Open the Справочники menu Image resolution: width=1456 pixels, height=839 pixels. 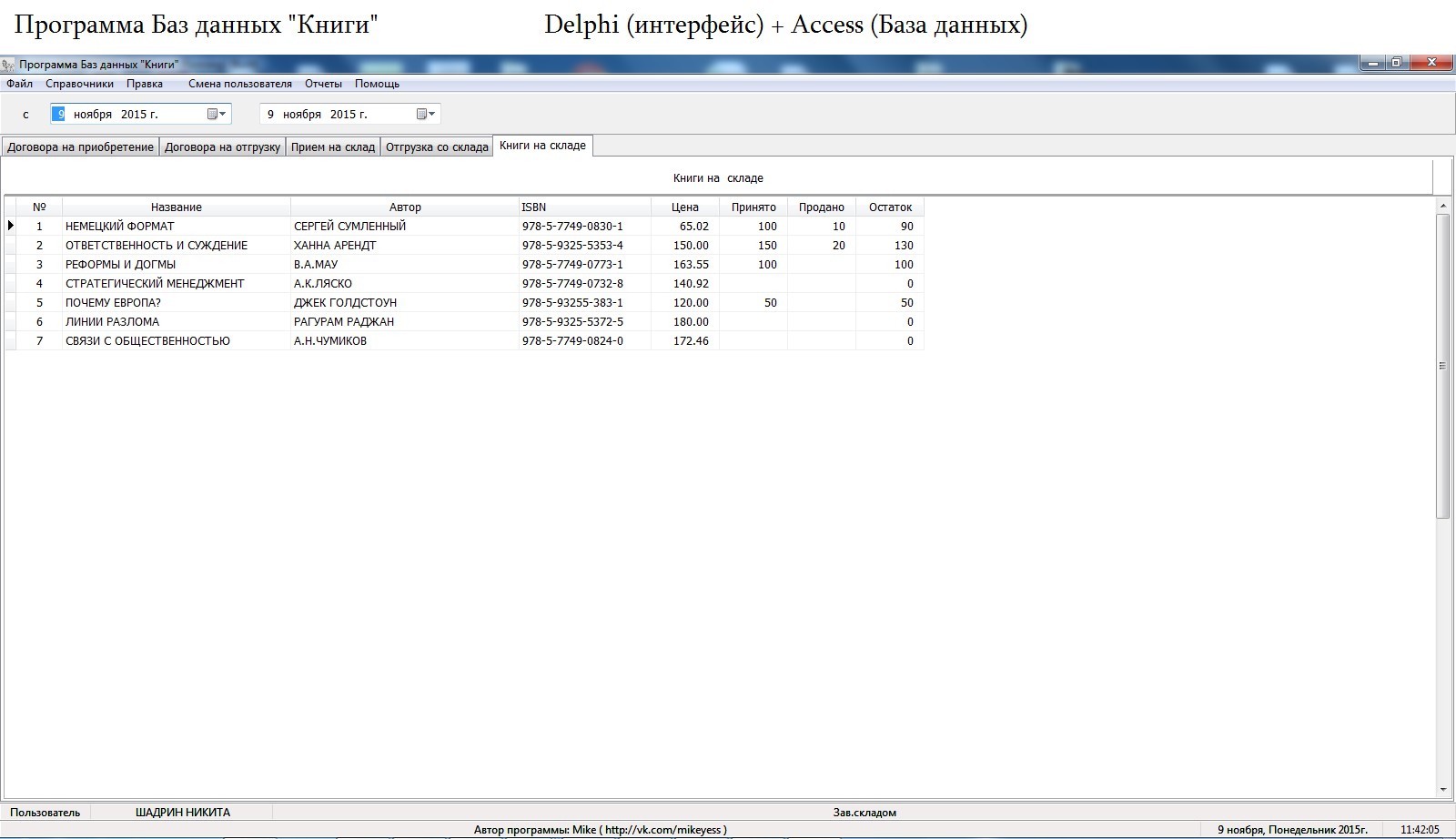(80, 84)
